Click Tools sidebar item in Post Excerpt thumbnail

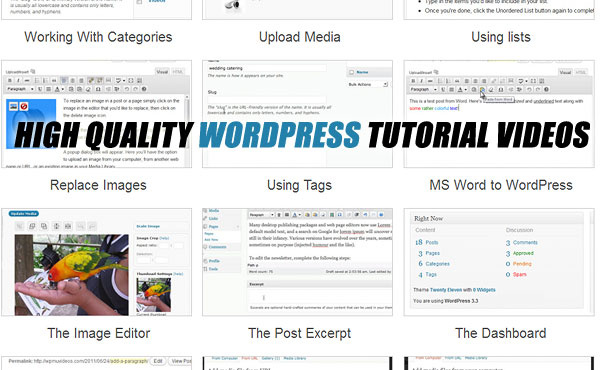(213, 269)
